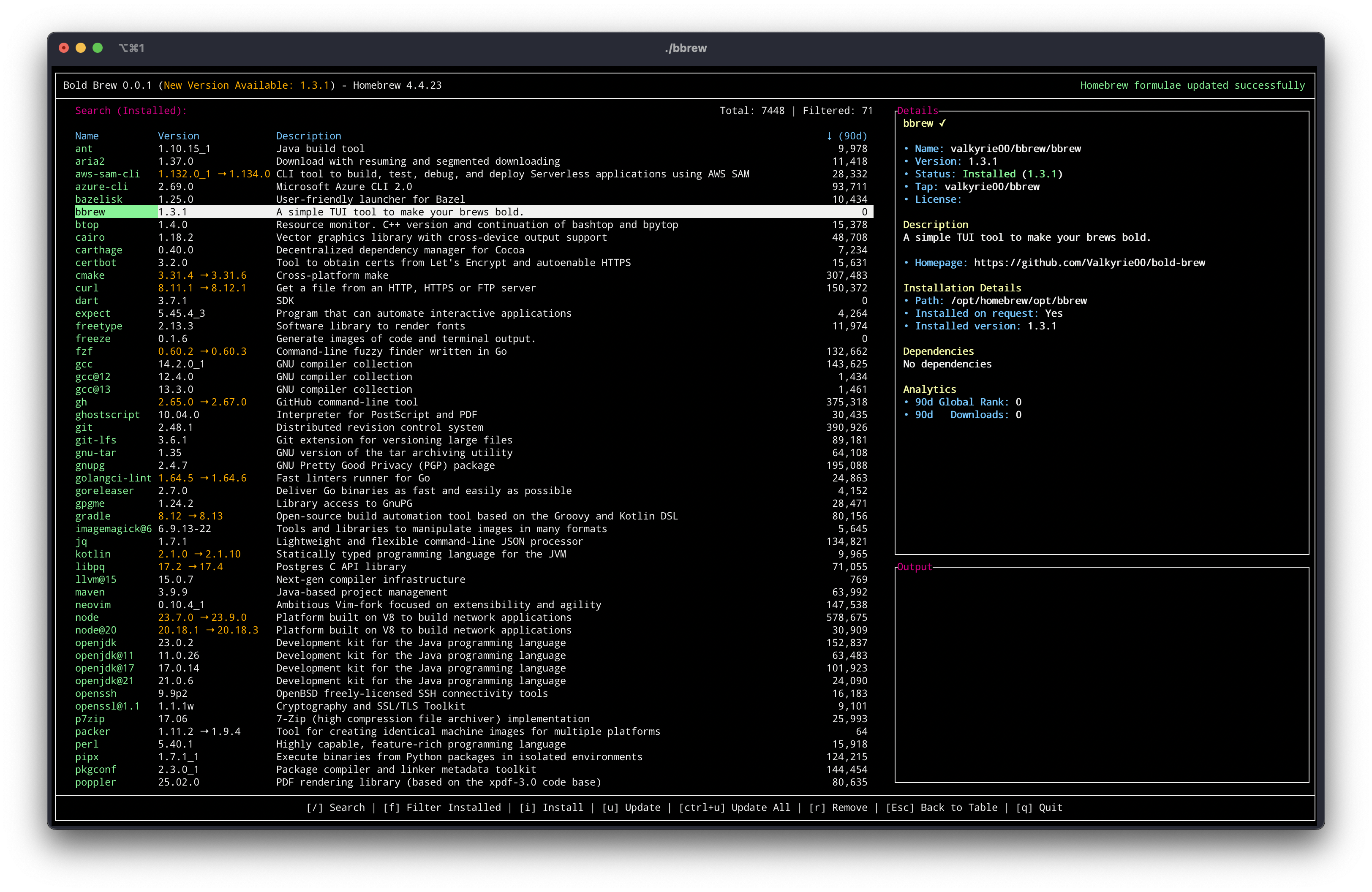
Task: Click the Version column header
Action: [x=179, y=136]
